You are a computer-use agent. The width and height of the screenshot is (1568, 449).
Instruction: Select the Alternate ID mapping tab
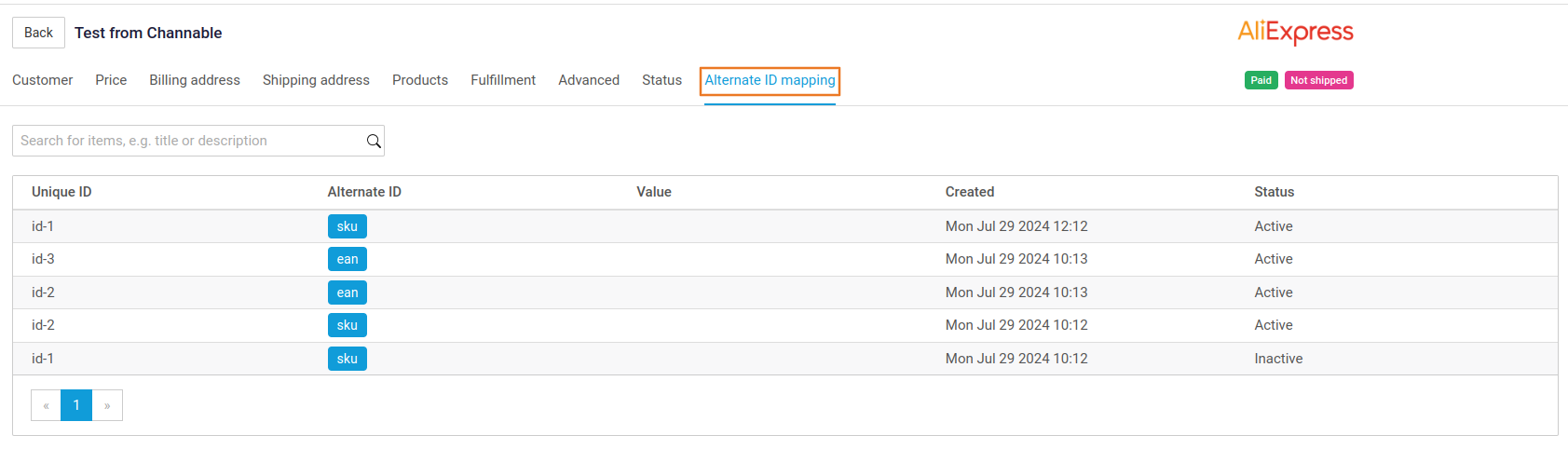point(770,80)
